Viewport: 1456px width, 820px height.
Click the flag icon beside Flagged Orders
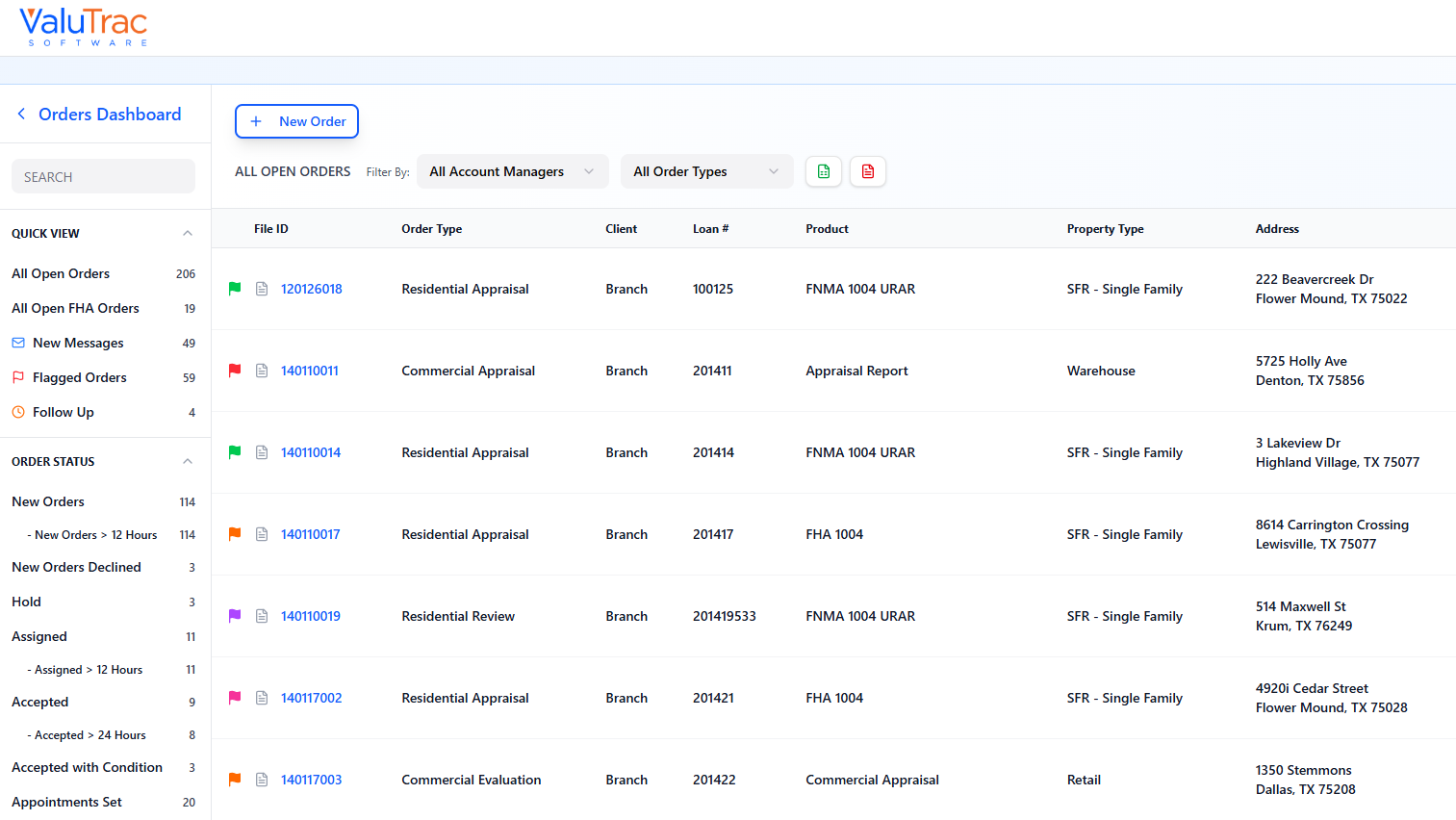click(x=17, y=376)
